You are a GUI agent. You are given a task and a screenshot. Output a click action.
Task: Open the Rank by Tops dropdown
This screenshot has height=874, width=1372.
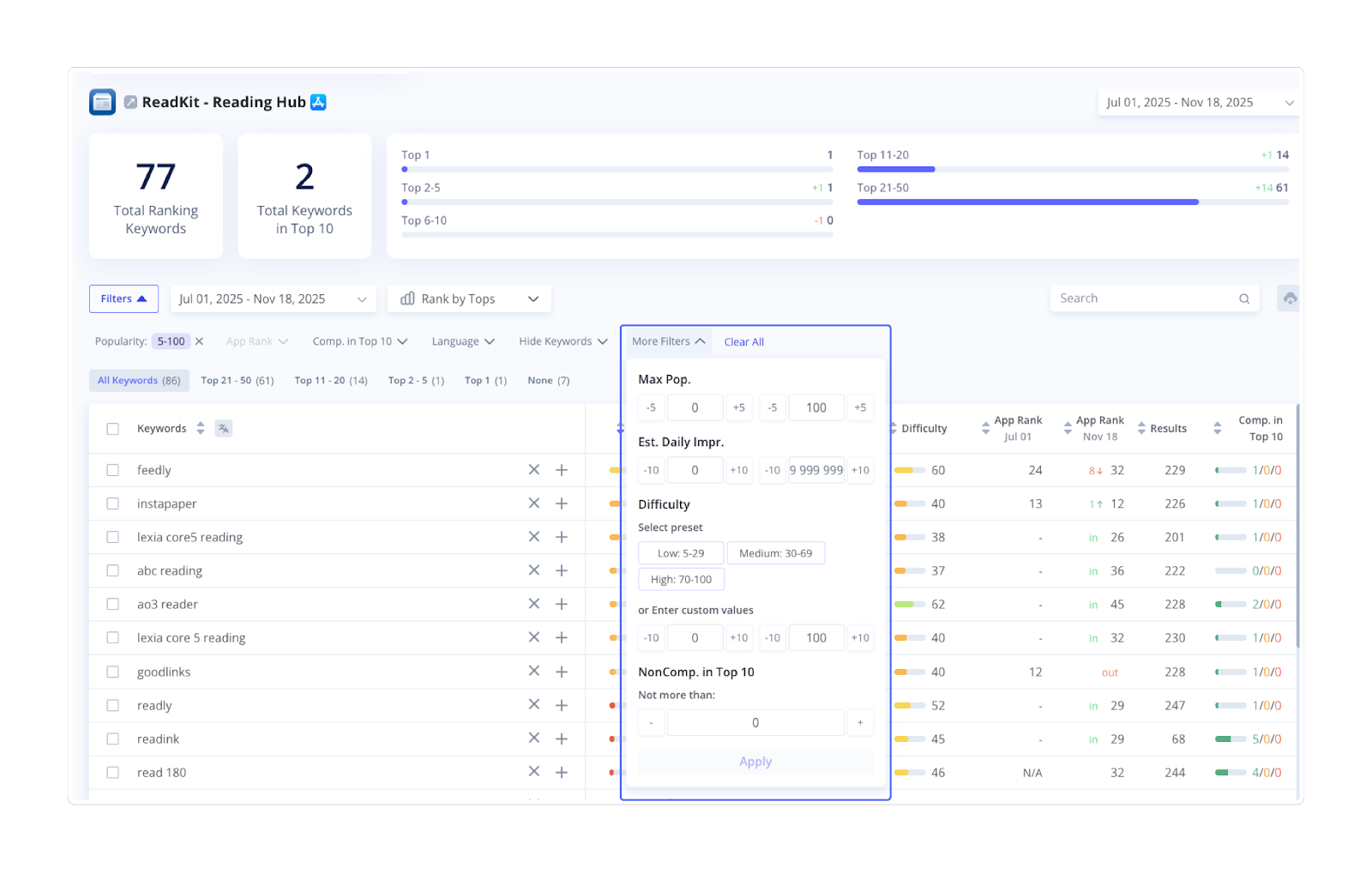click(x=469, y=298)
